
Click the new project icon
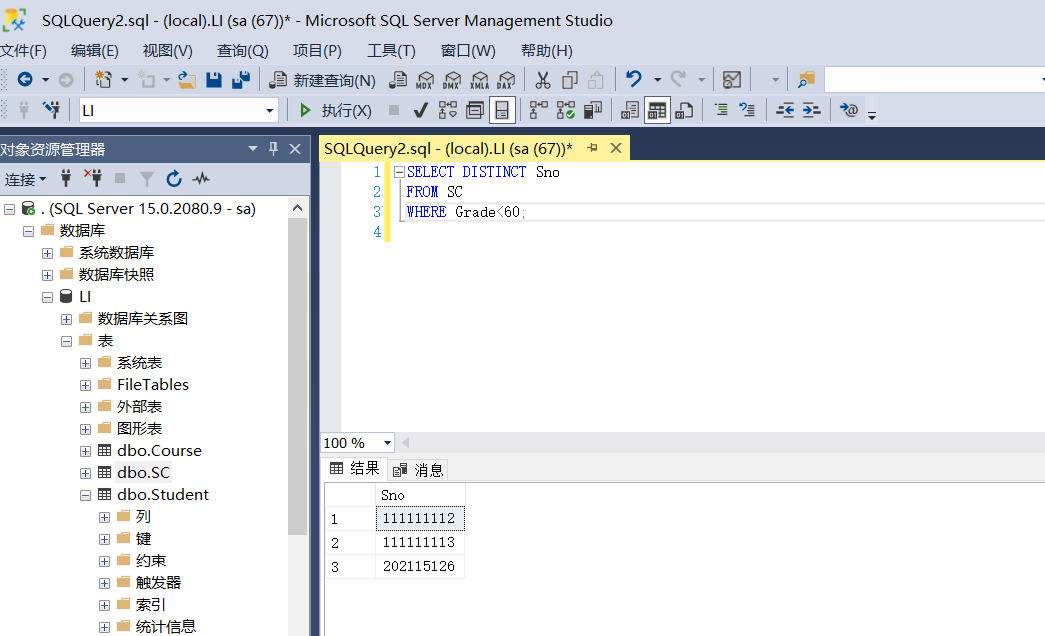(103, 80)
